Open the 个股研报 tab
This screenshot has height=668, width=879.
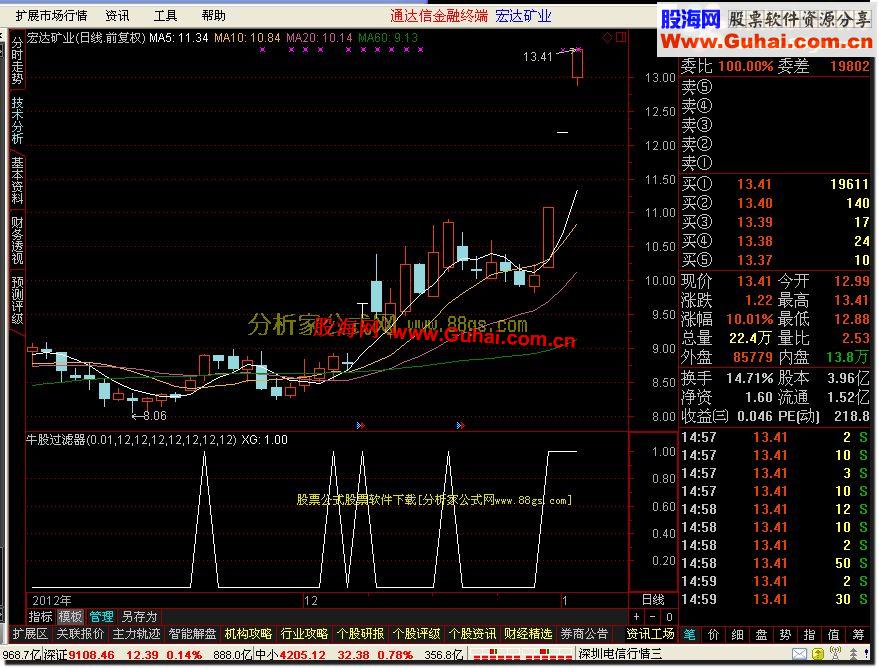pyautogui.click(x=360, y=634)
